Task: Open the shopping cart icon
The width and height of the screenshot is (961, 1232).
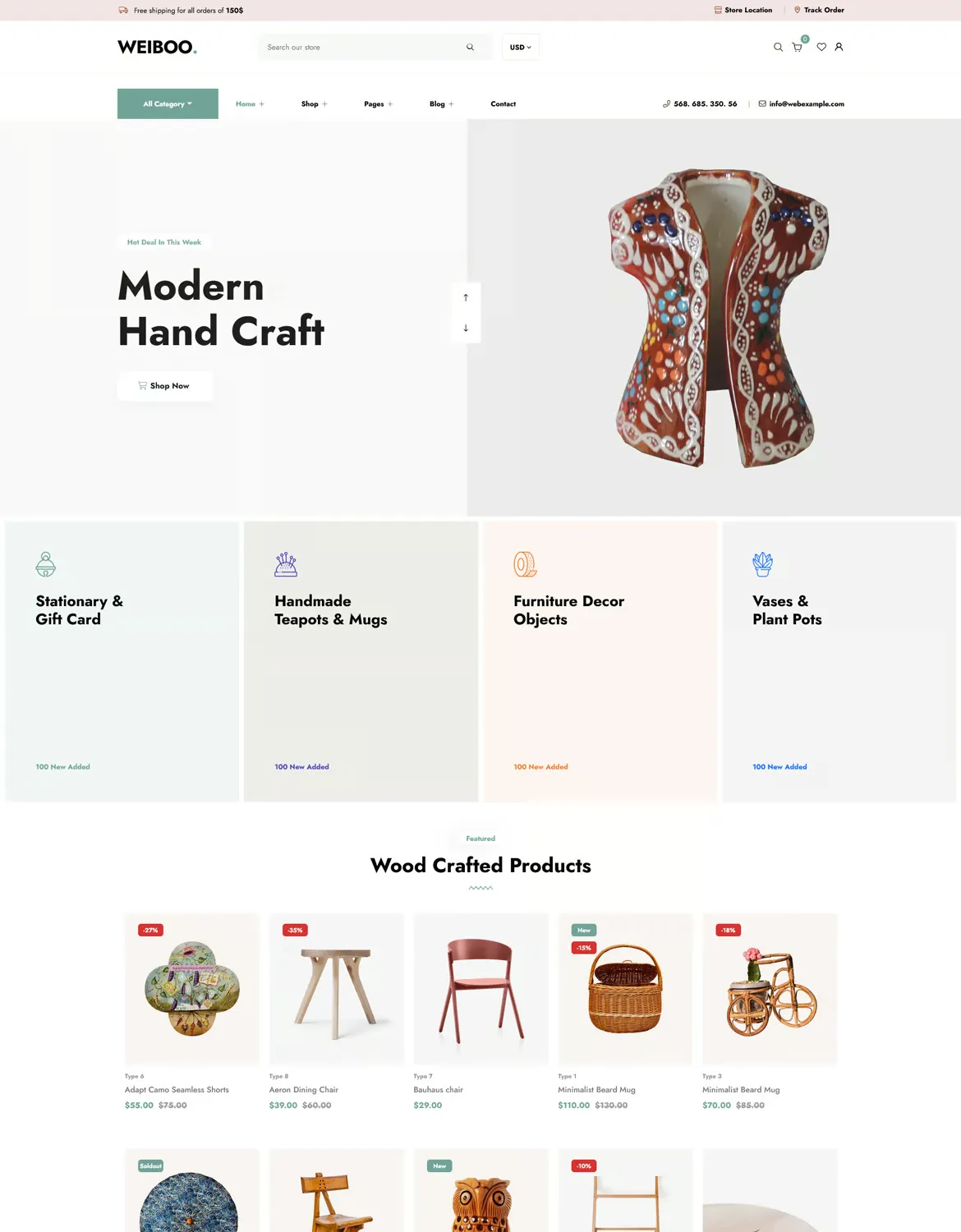Action: tap(797, 47)
